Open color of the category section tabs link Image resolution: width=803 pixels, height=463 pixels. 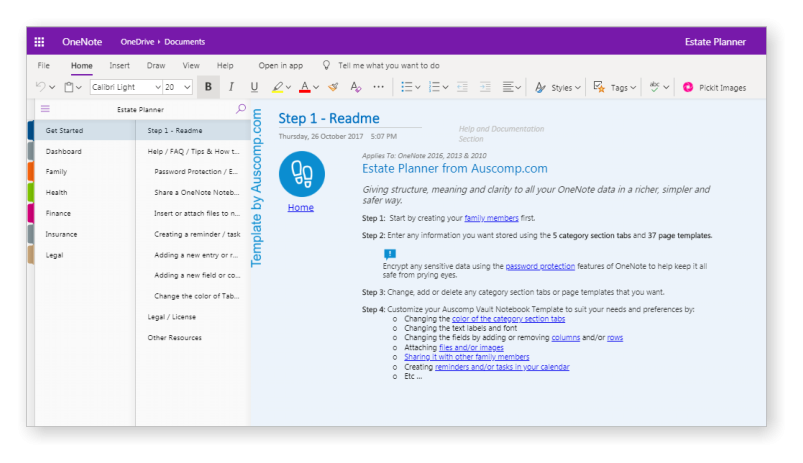click(x=509, y=319)
